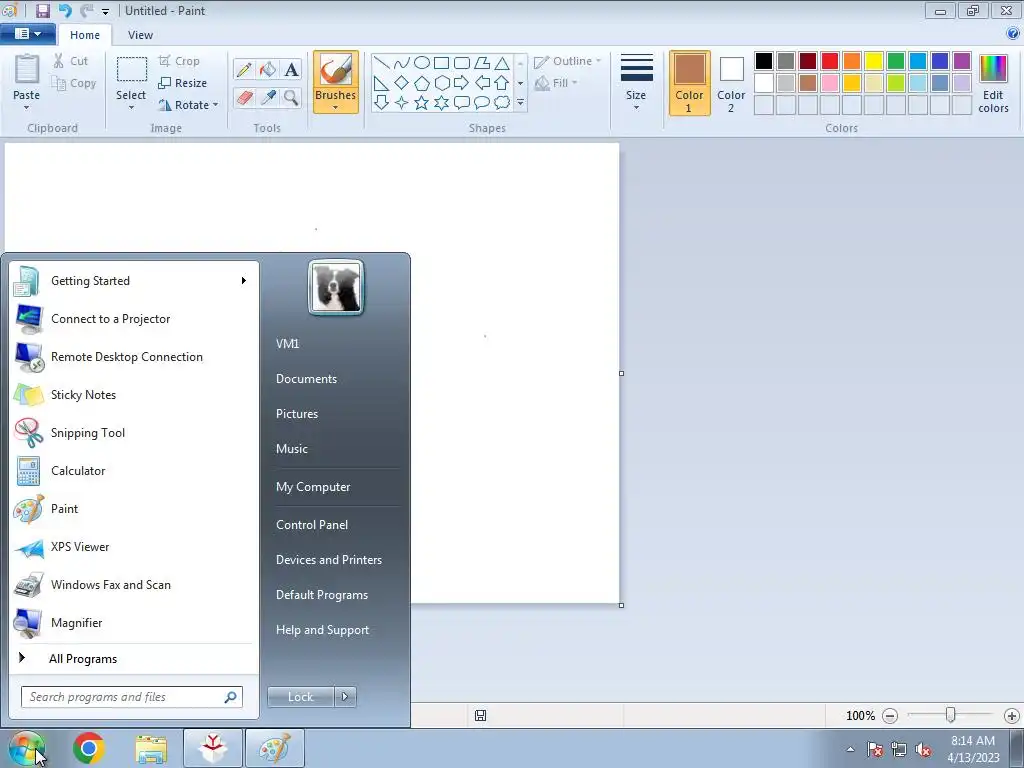The height and width of the screenshot is (768, 1024).
Task: Open the Select dropdown arrow
Action: (x=131, y=108)
